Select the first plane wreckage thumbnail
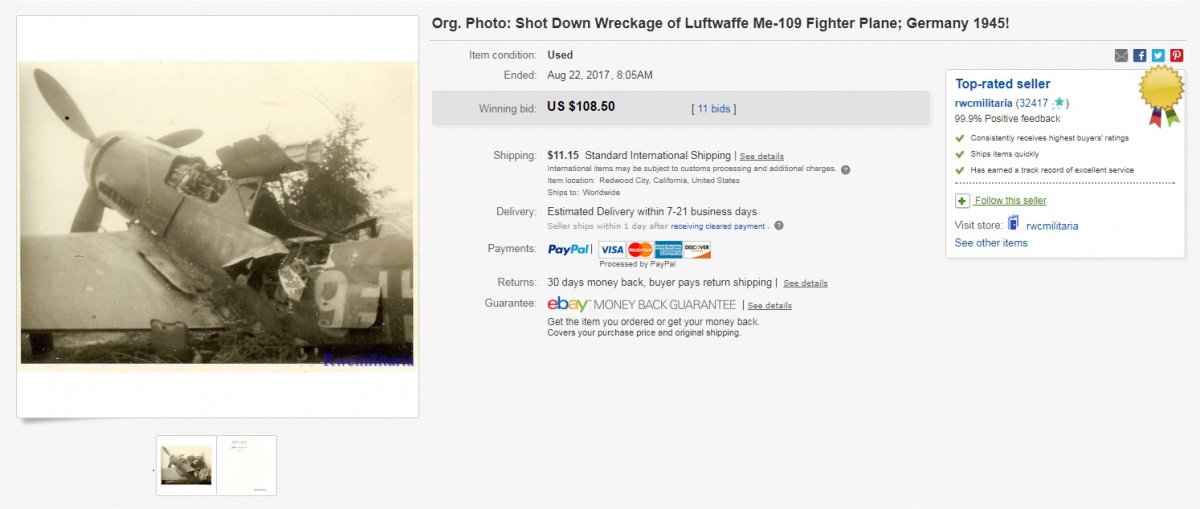 [x=187, y=465]
